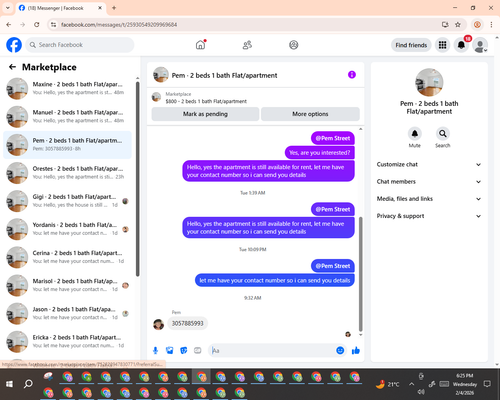The image size is (500, 400).
Task: Open Jason conversation in list
Action: [67, 313]
